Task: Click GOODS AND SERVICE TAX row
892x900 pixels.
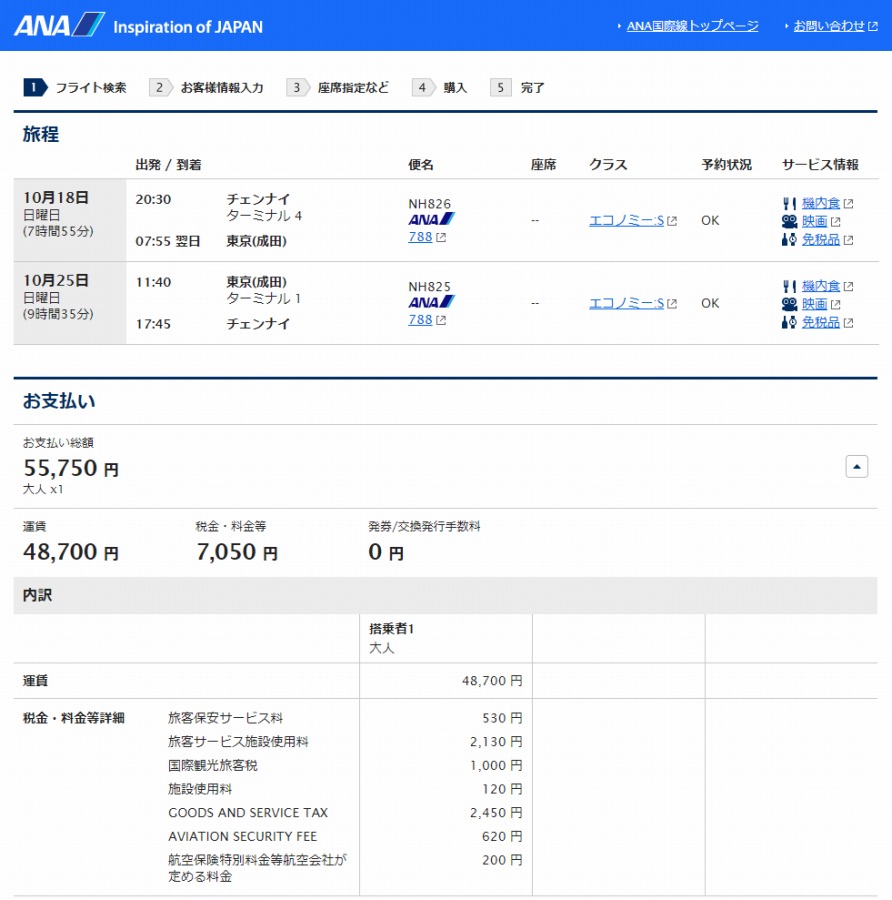Action: coord(345,813)
